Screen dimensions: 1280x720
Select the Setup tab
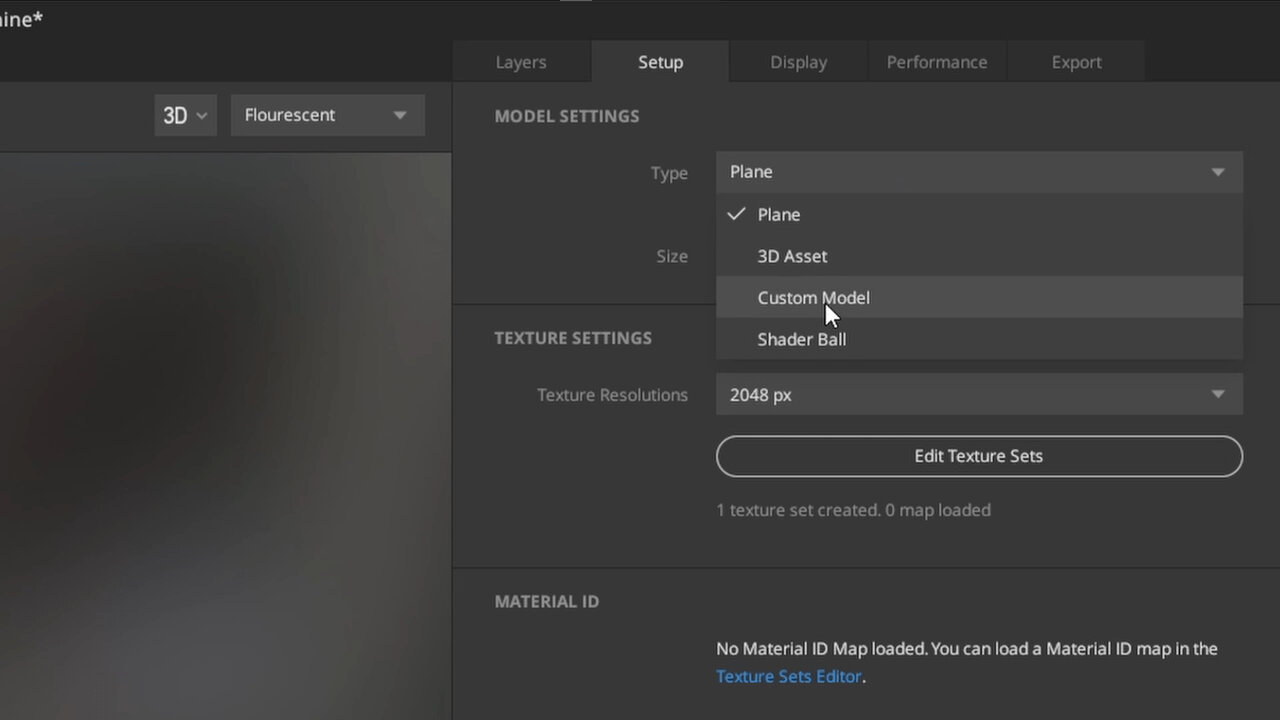coord(660,61)
